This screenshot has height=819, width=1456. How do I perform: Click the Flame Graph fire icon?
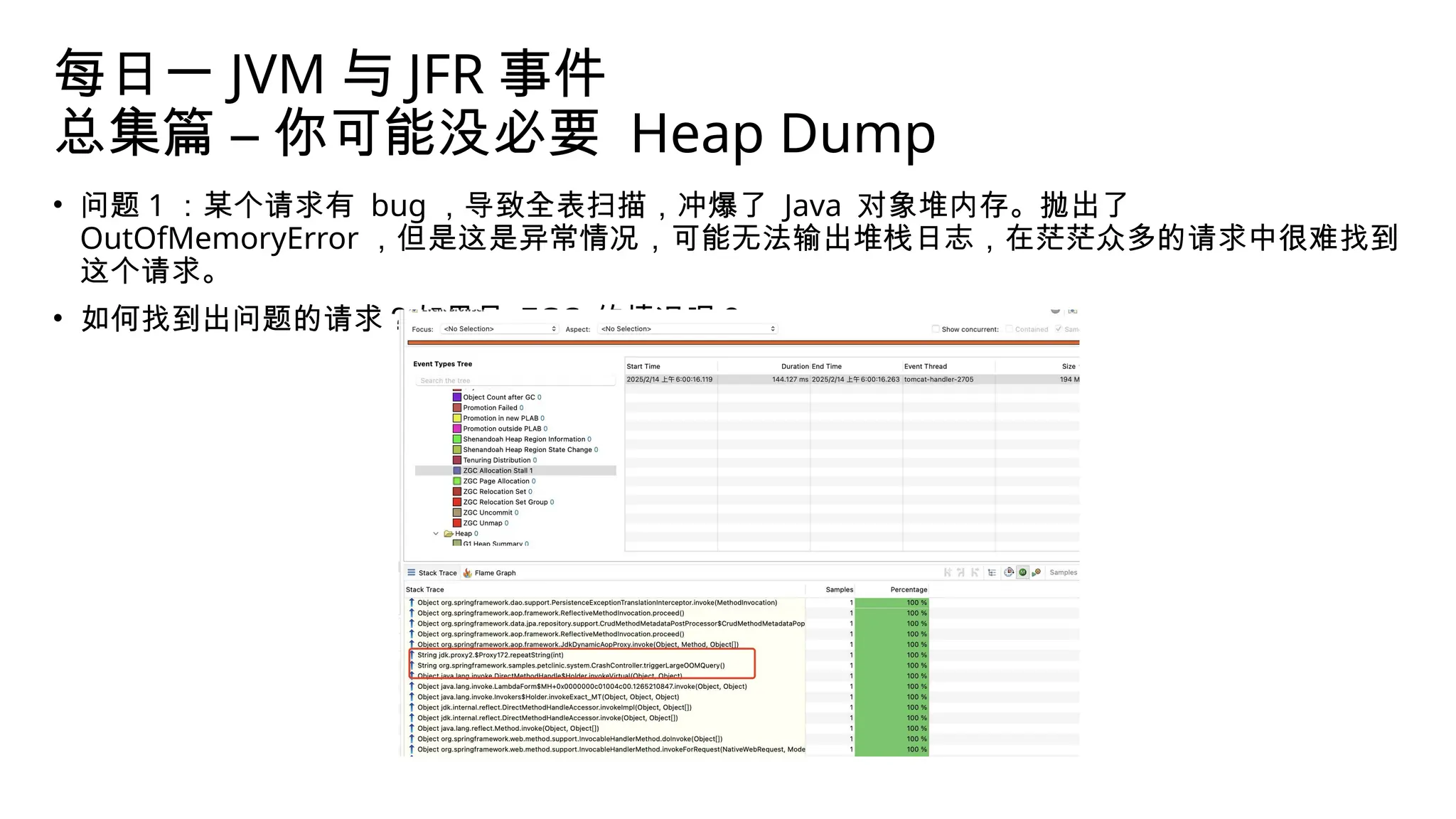coord(467,573)
